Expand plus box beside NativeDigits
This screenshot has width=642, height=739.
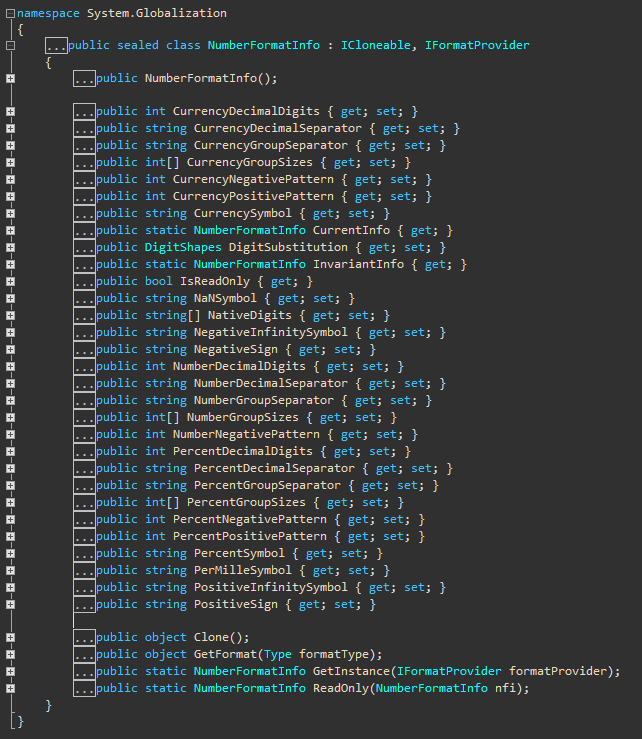10,315
